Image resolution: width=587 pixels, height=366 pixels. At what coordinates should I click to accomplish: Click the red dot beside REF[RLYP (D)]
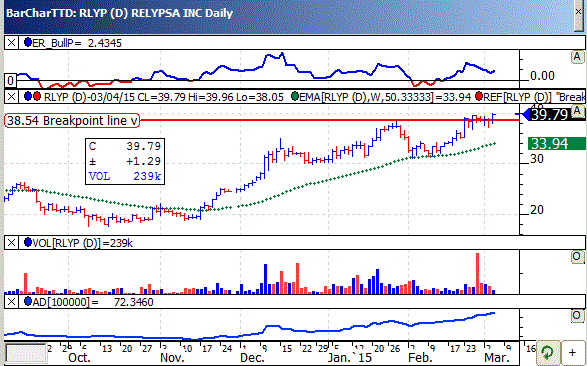point(479,97)
